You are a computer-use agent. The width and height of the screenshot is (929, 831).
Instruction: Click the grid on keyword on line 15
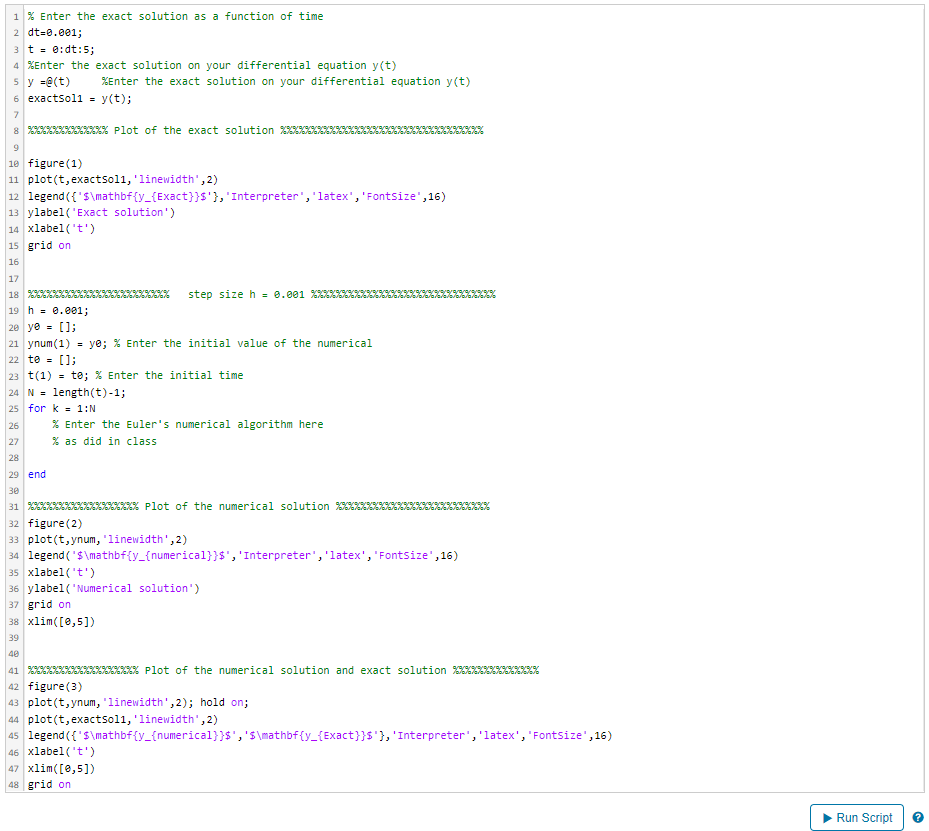(x=48, y=245)
